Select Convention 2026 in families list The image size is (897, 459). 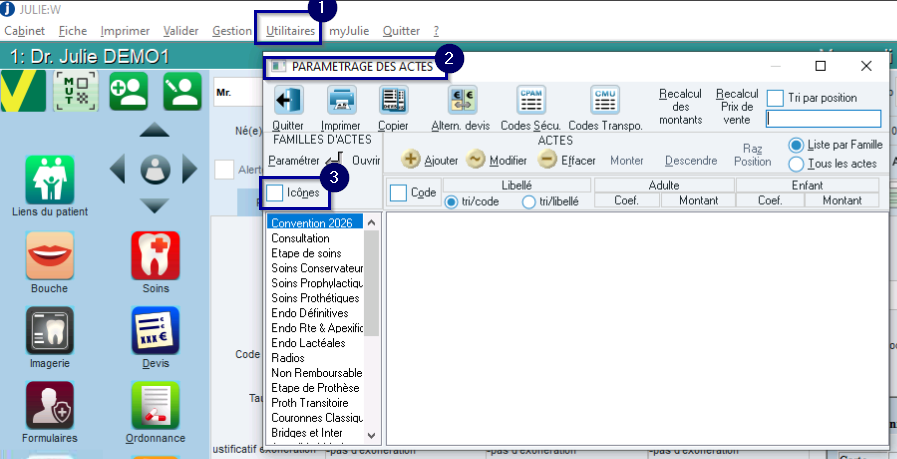click(315, 223)
